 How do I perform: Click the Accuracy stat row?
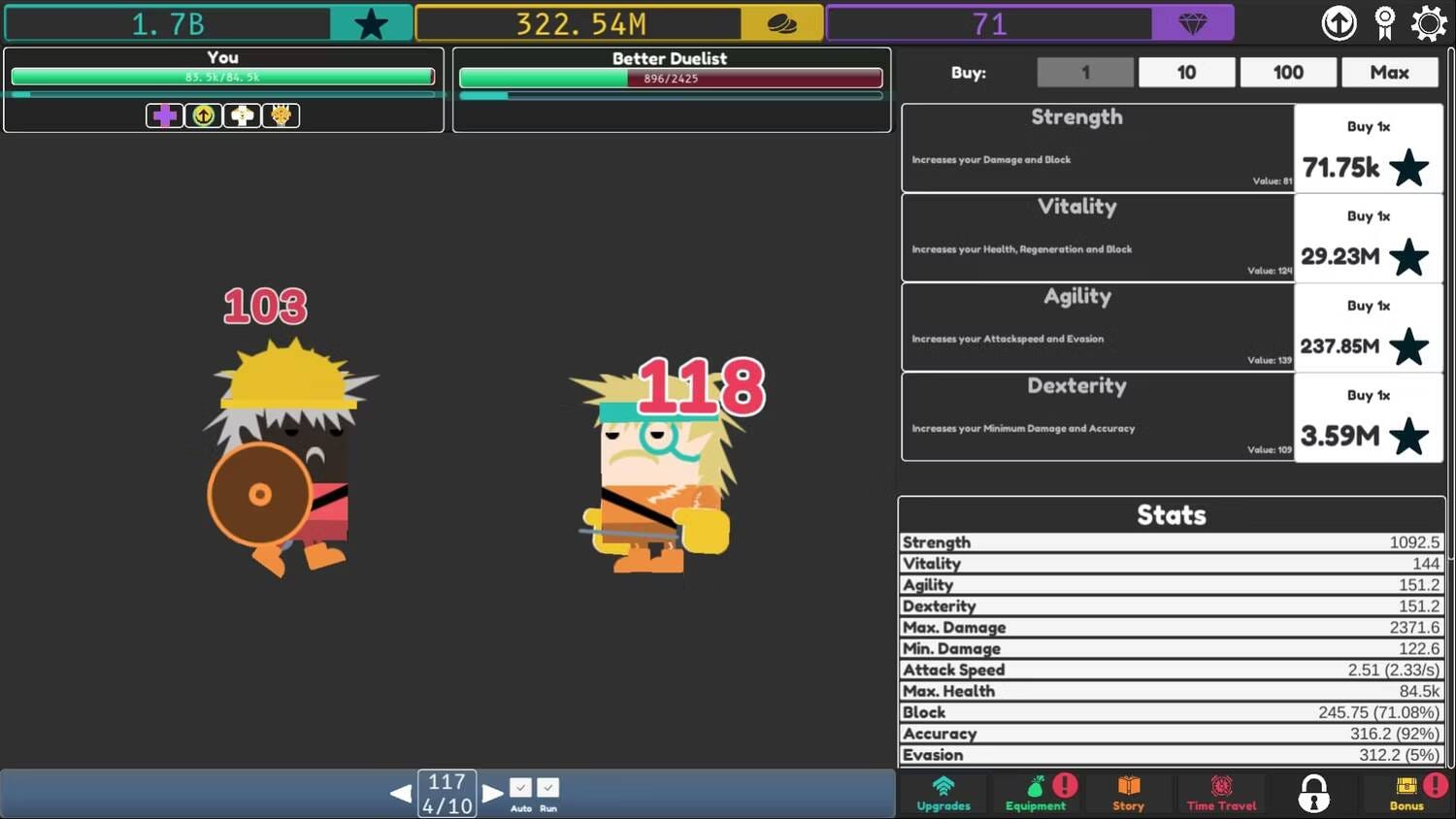click(x=1172, y=734)
